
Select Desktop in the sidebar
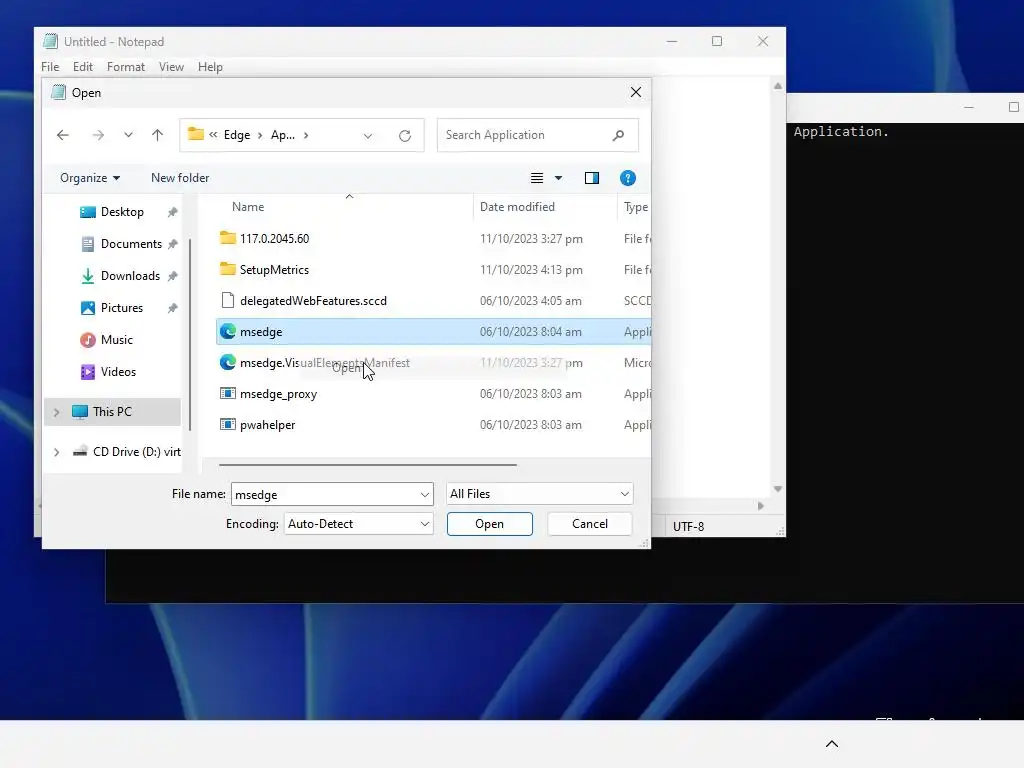pos(121,212)
